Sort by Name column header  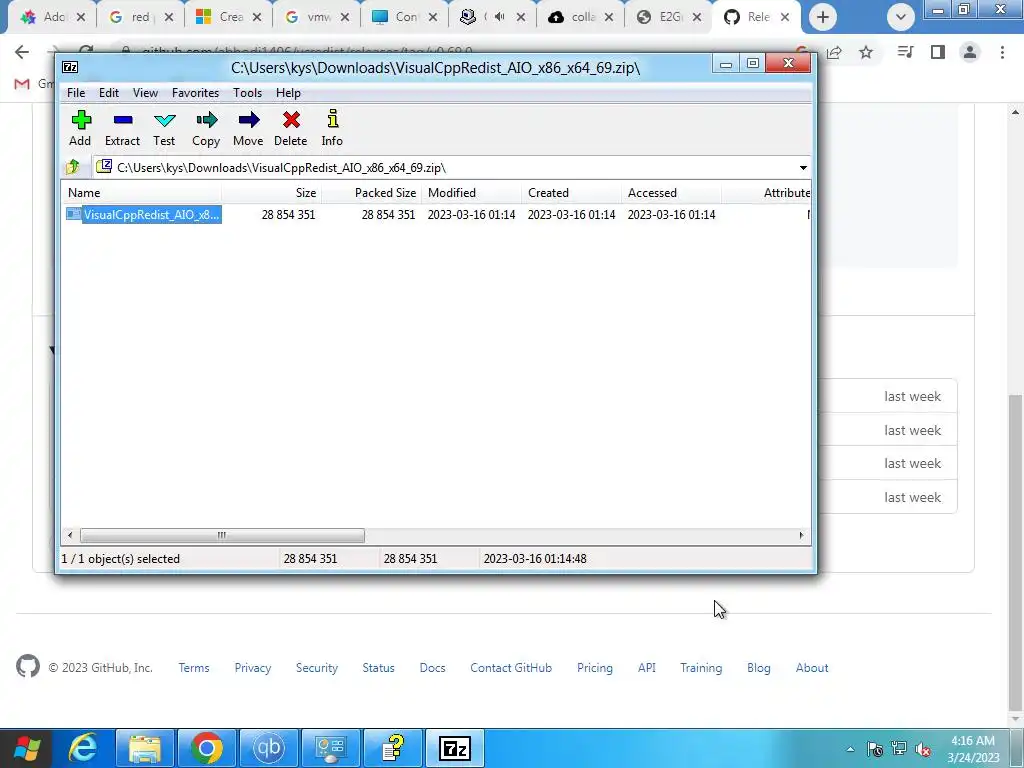pos(142,193)
